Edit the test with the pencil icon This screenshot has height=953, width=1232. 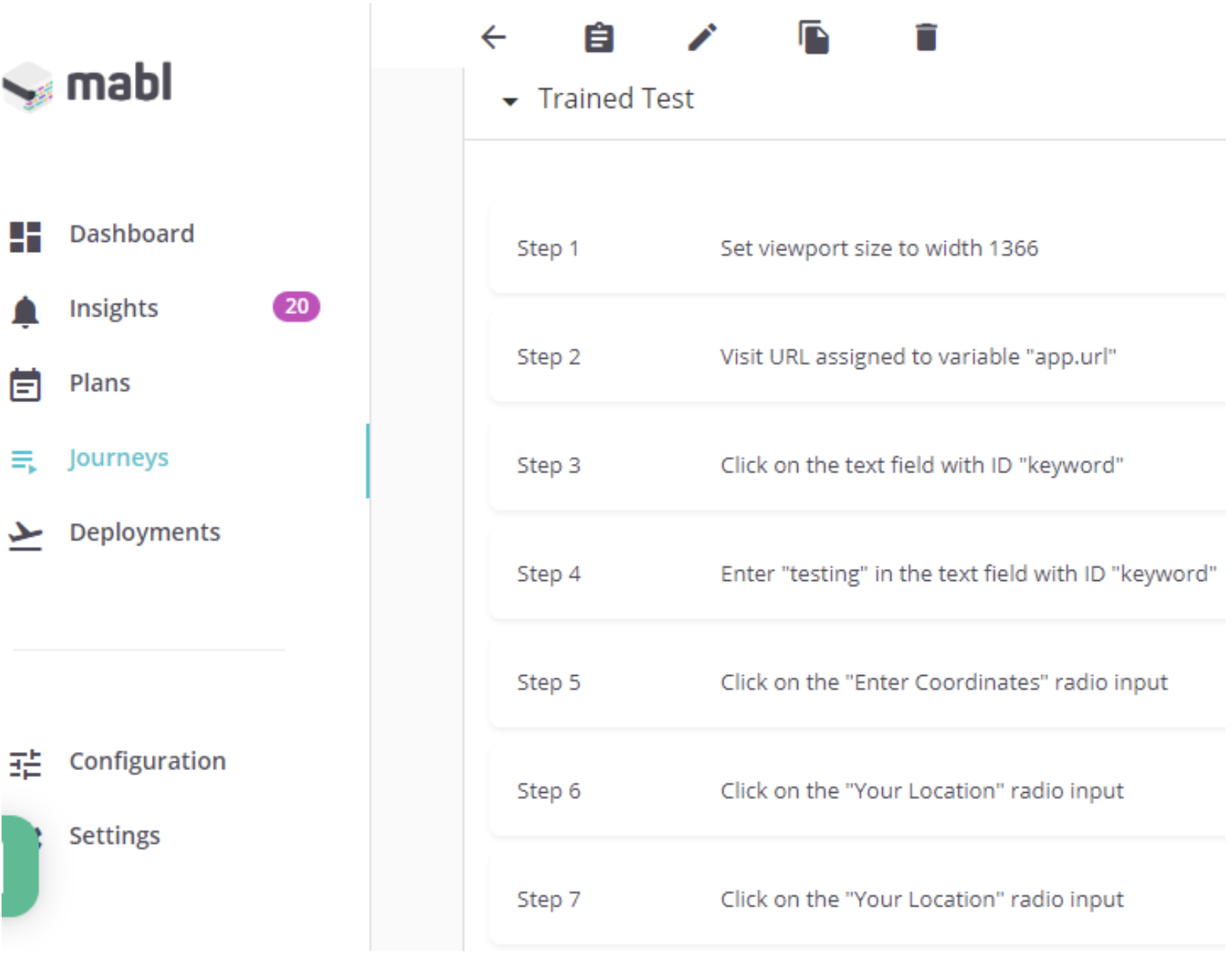[704, 36]
